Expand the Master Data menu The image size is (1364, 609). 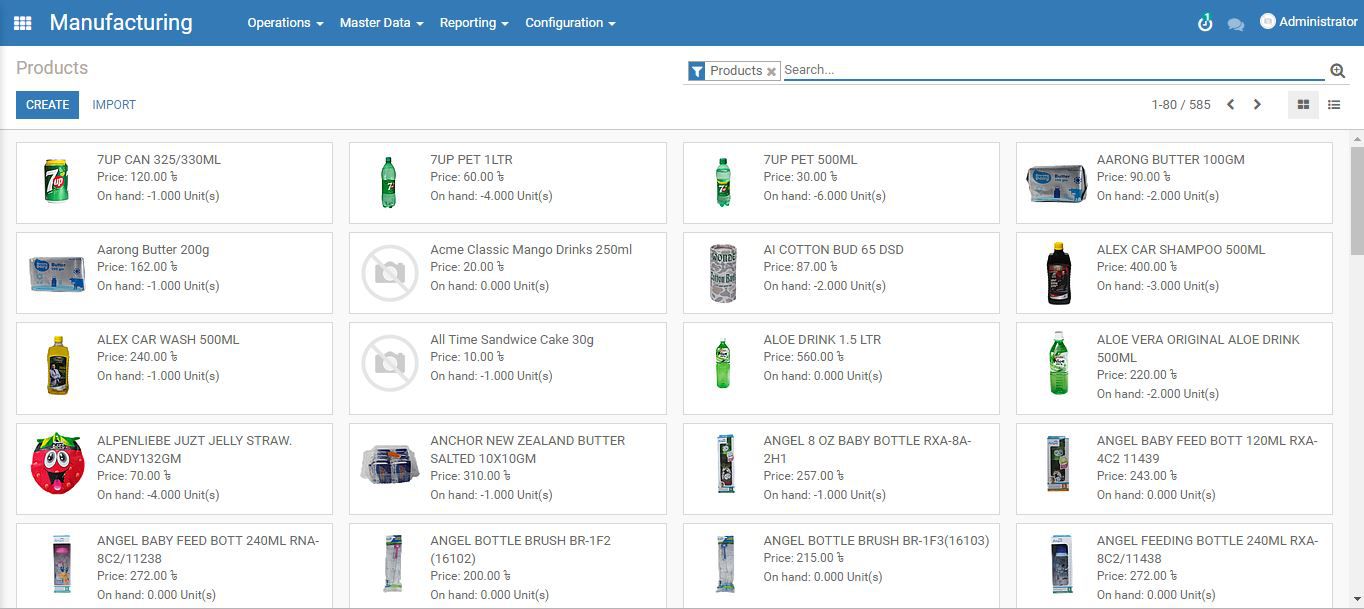pyautogui.click(x=381, y=22)
